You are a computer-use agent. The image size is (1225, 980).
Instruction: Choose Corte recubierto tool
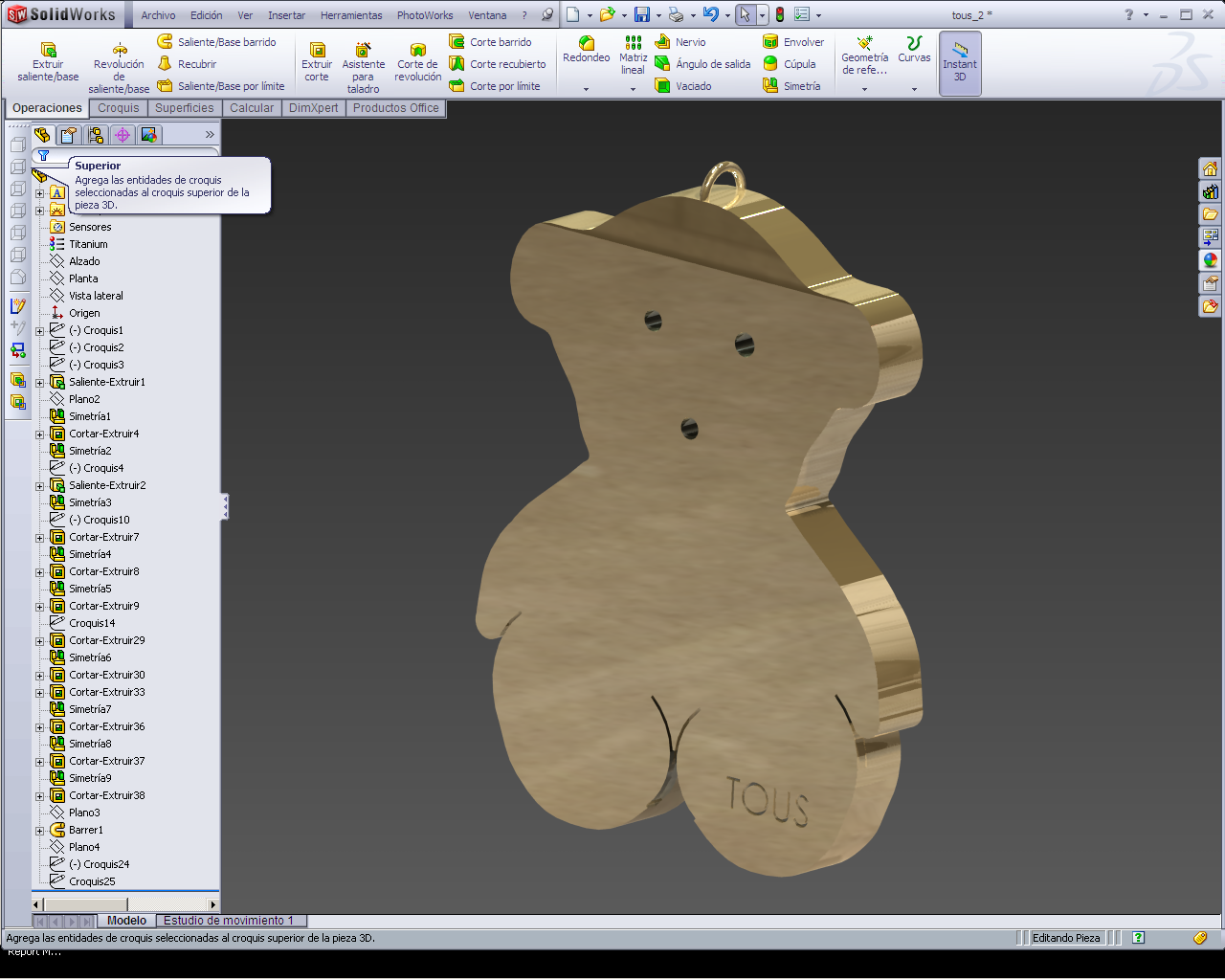498,64
